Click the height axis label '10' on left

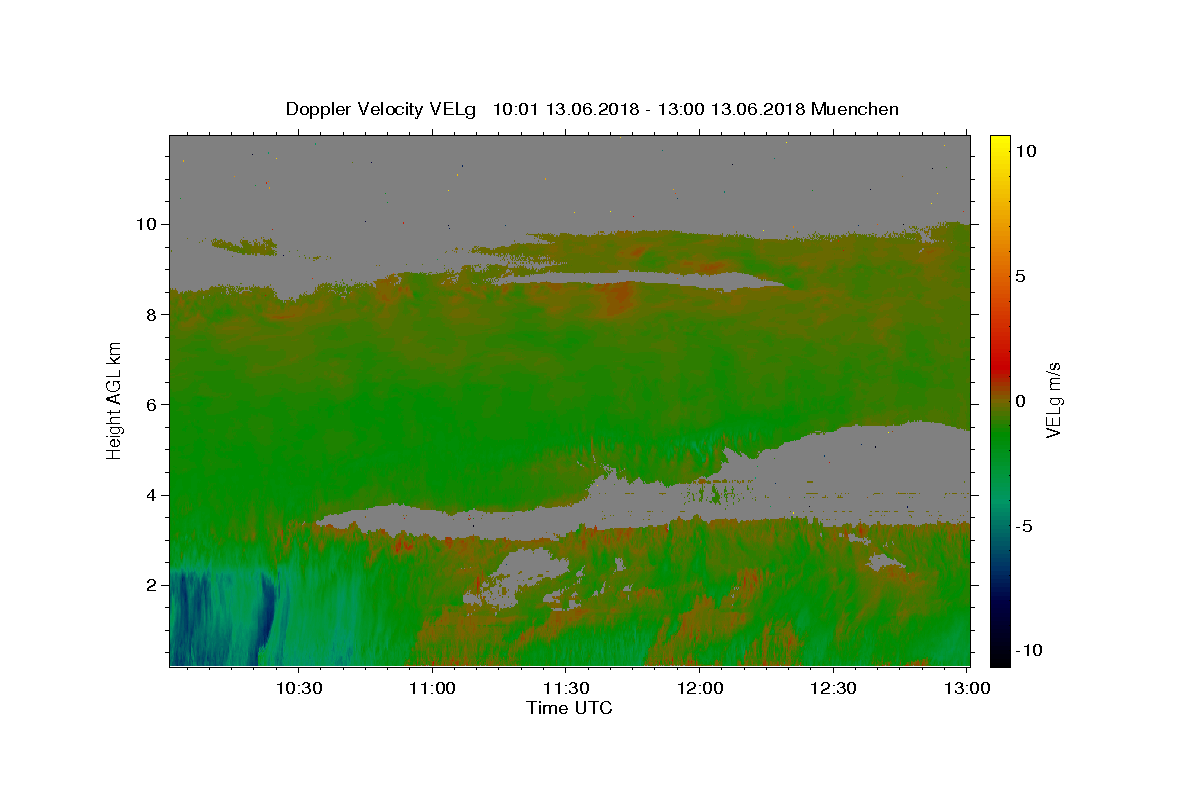click(x=147, y=224)
